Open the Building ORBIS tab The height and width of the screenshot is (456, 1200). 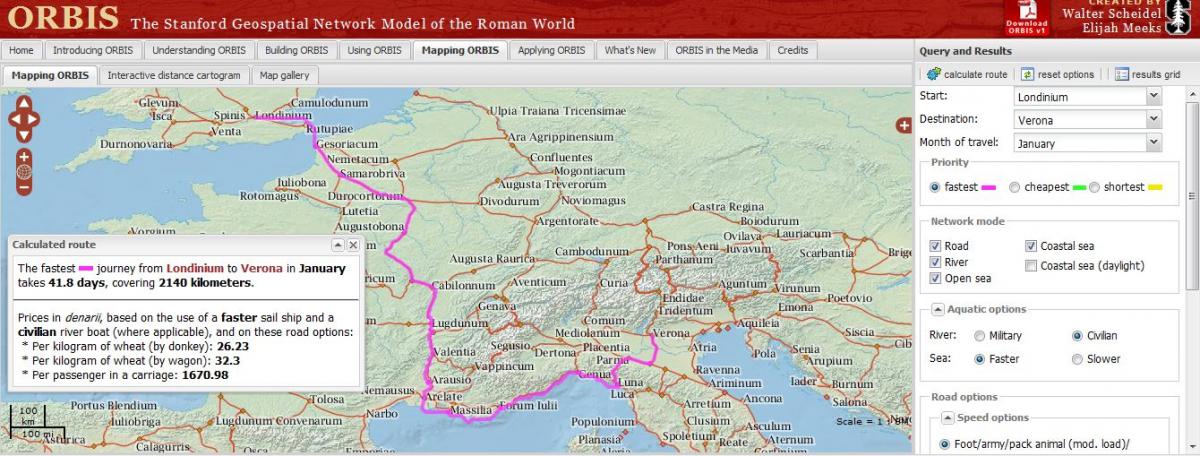296,50
